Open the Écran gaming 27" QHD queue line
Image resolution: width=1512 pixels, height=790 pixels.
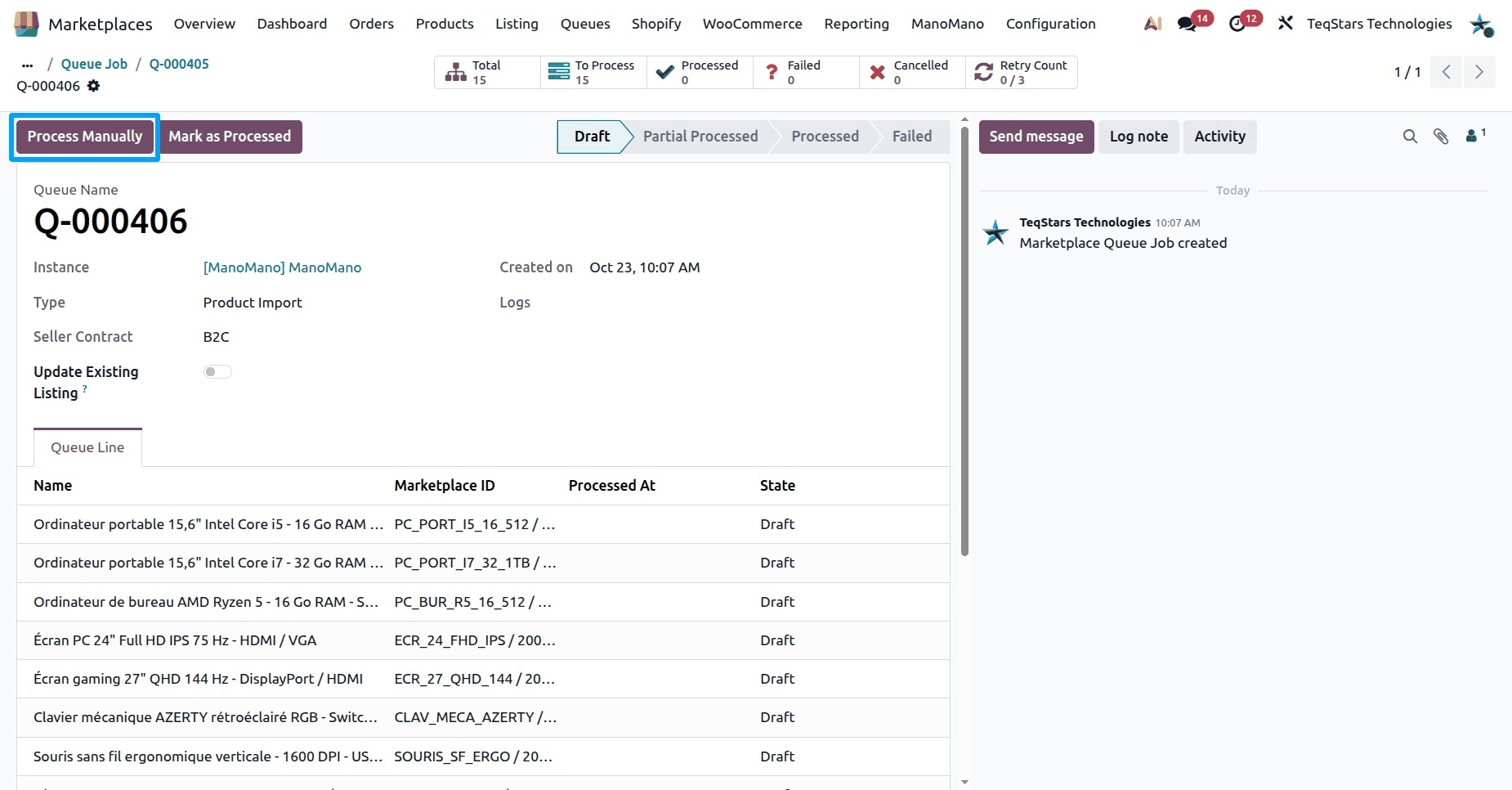pyautogui.click(x=483, y=679)
